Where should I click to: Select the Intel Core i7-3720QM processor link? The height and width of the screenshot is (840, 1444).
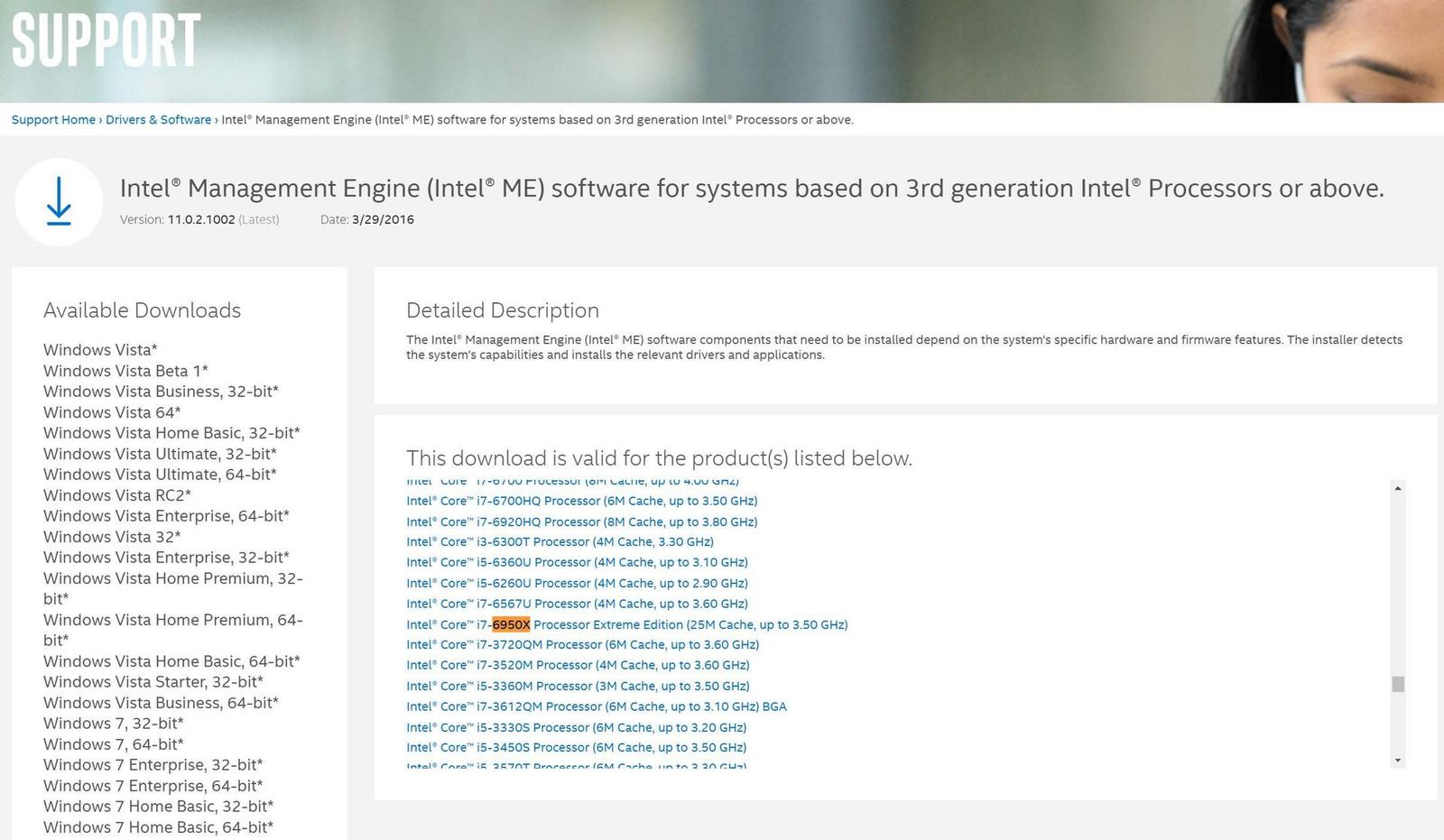point(582,644)
